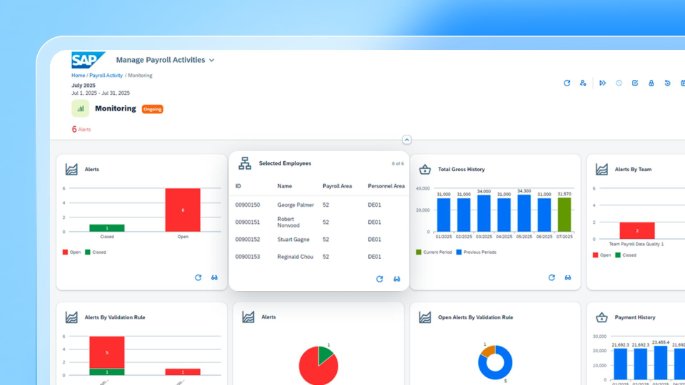Screen dimensions: 685x385
Task: Click the fast-forward icon in the header toolbar
Action: [x=602, y=83]
